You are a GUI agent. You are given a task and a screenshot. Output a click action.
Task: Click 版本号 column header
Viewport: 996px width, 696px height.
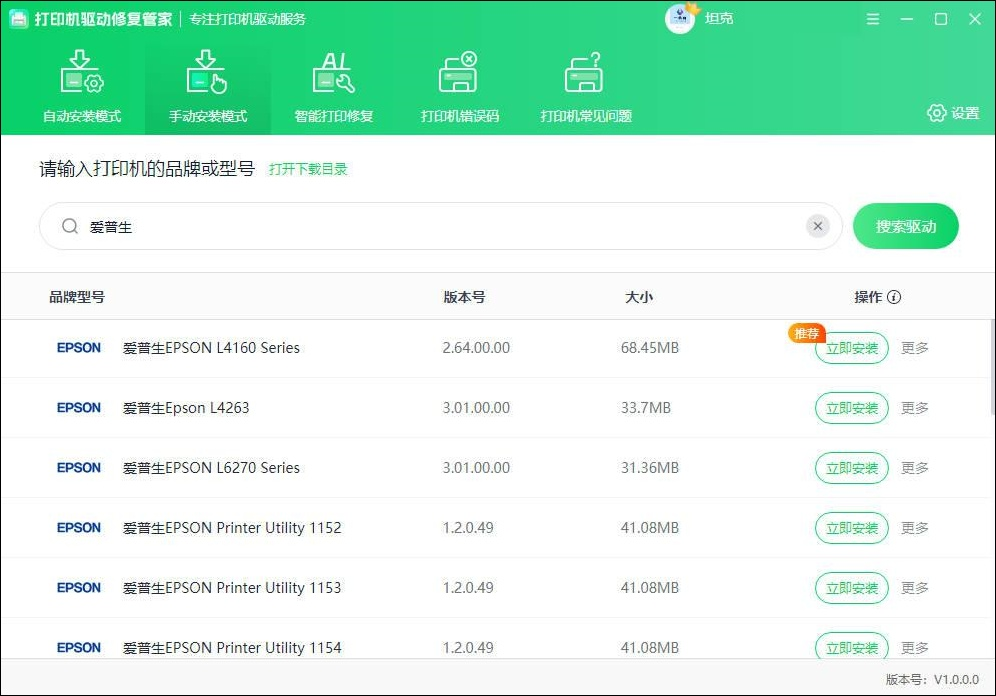click(x=464, y=297)
